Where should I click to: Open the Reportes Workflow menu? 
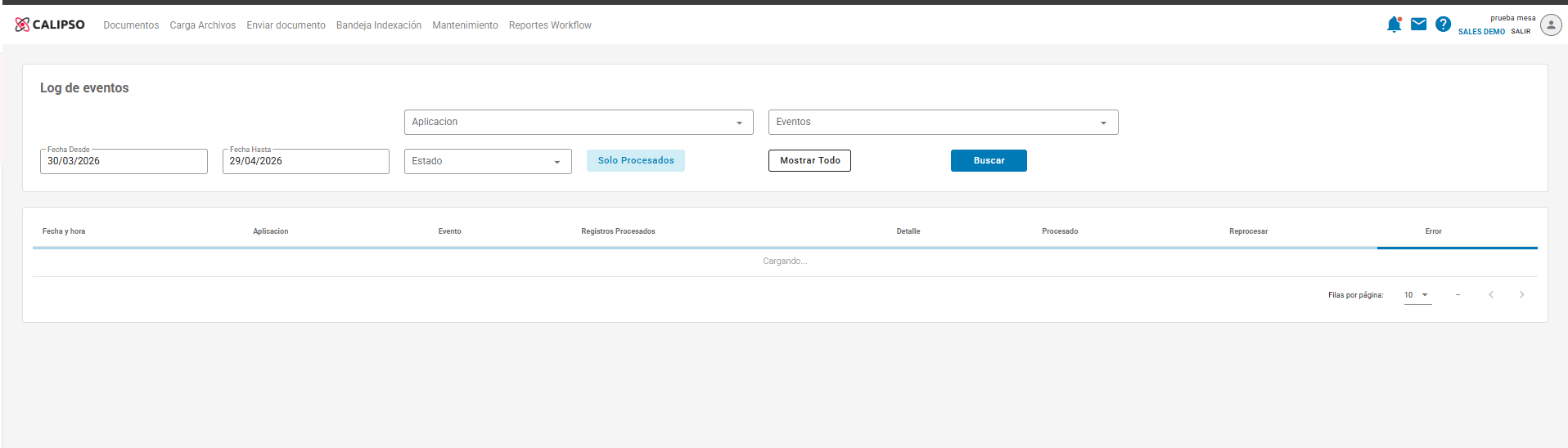point(550,25)
